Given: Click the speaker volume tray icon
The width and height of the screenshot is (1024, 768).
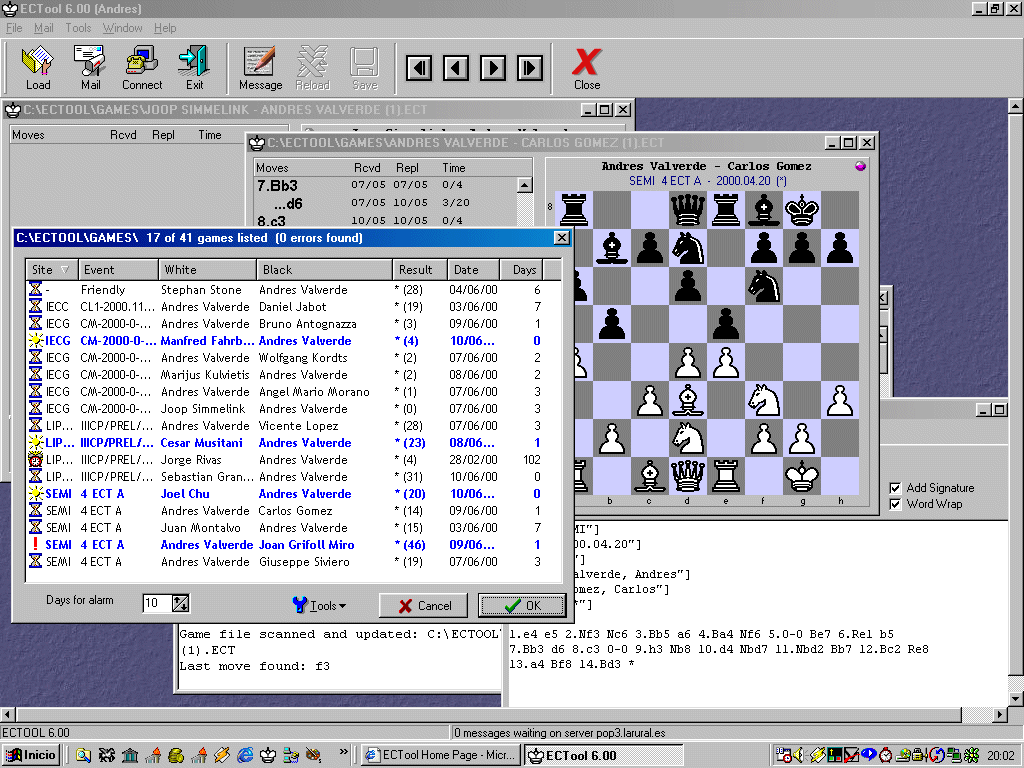Looking at the screenshot, I should pos(799,756).
